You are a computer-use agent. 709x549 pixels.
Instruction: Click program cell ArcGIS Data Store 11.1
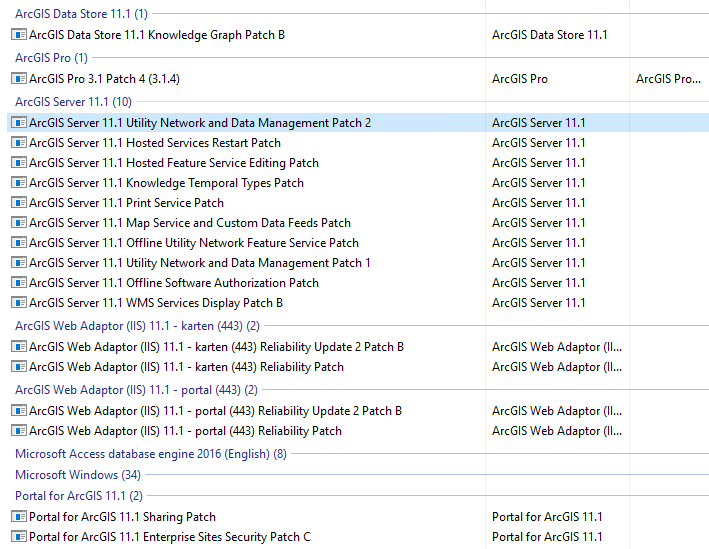pyautogui.click(x=549, y=35)
